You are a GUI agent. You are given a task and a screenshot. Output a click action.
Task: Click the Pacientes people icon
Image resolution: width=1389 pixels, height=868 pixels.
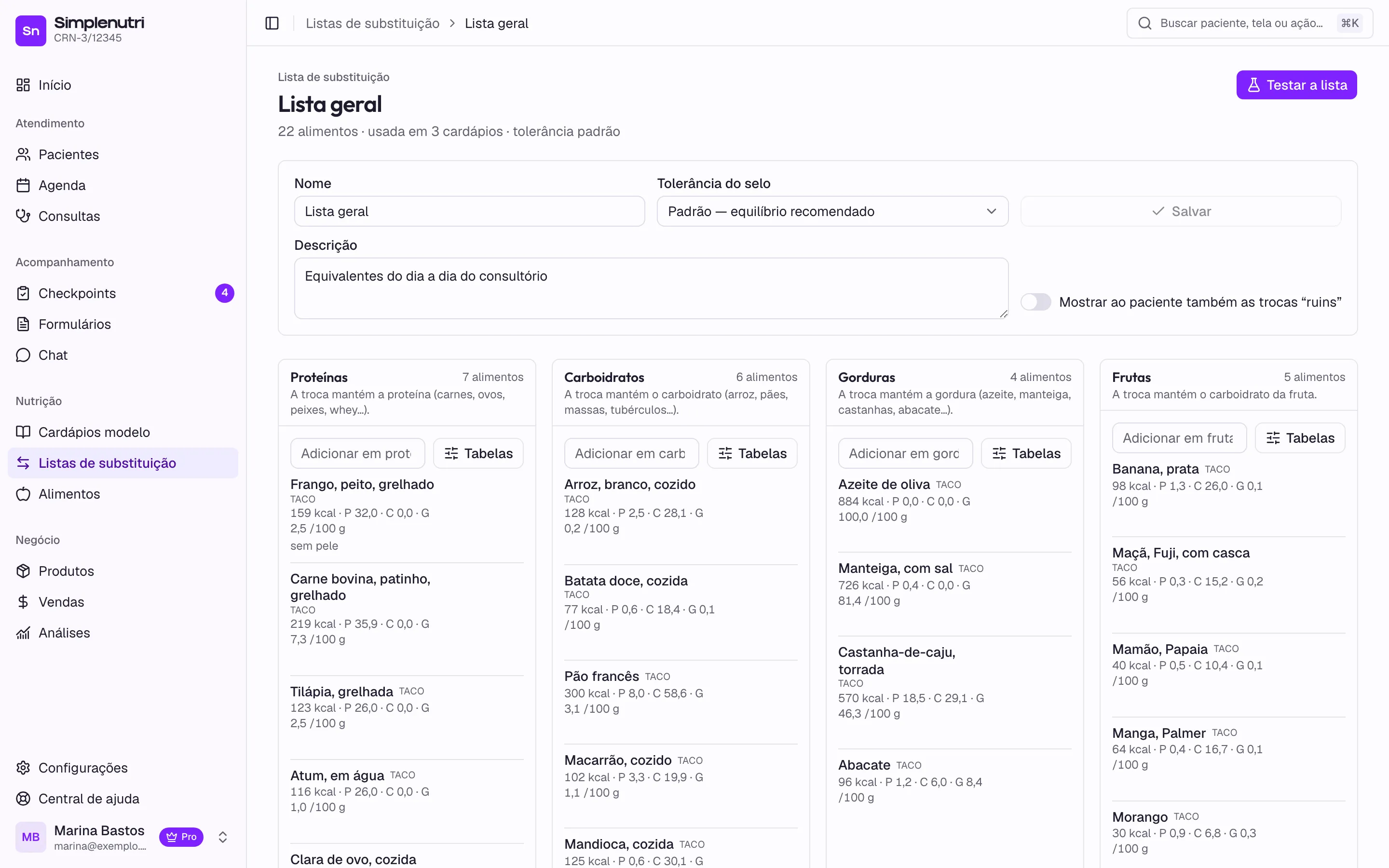coord(23,154)
